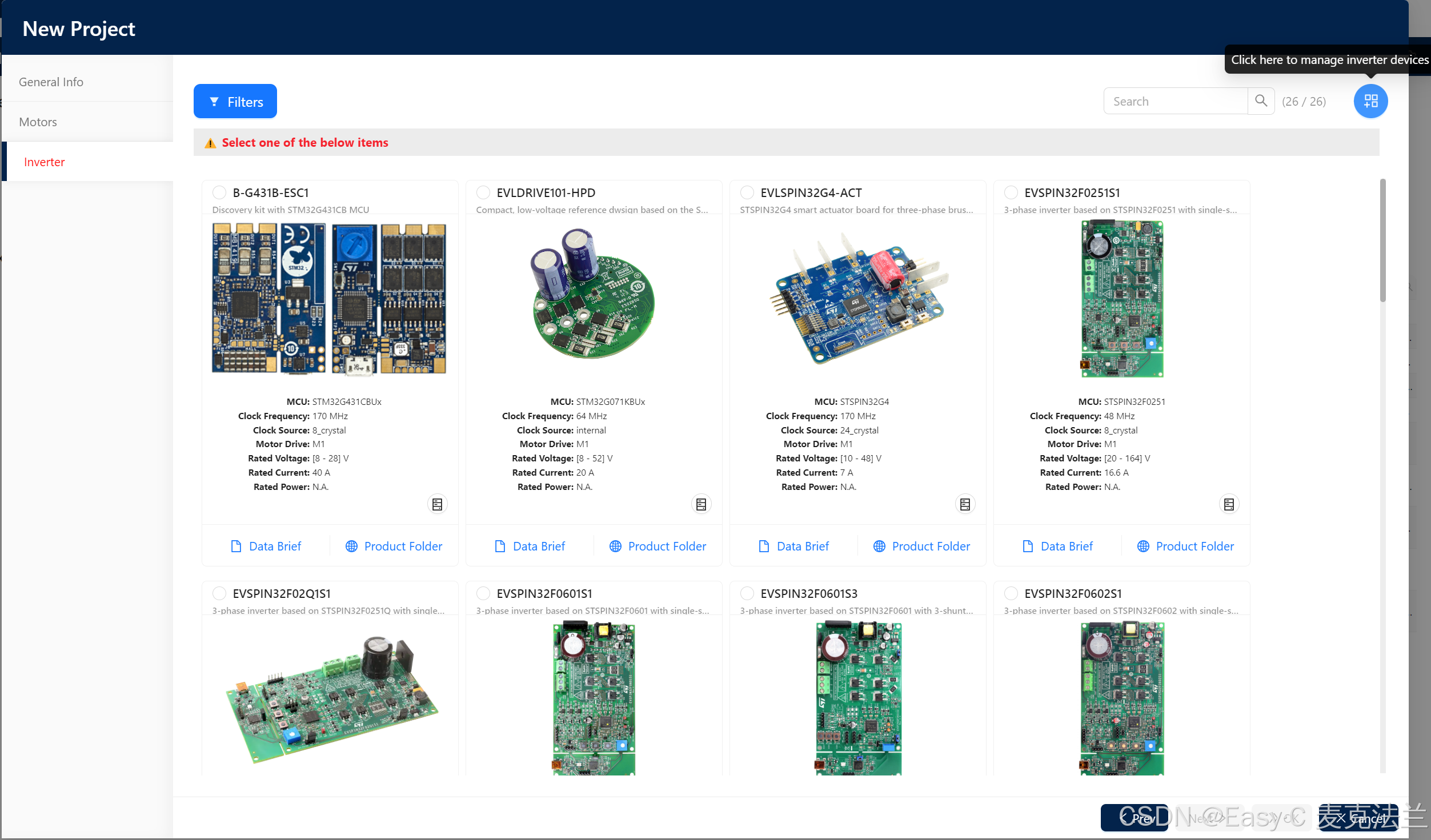1431x840 pixels.
Task: Select the EVSPIN32F0601S3 radio button
Action: [x=747, y=593]
